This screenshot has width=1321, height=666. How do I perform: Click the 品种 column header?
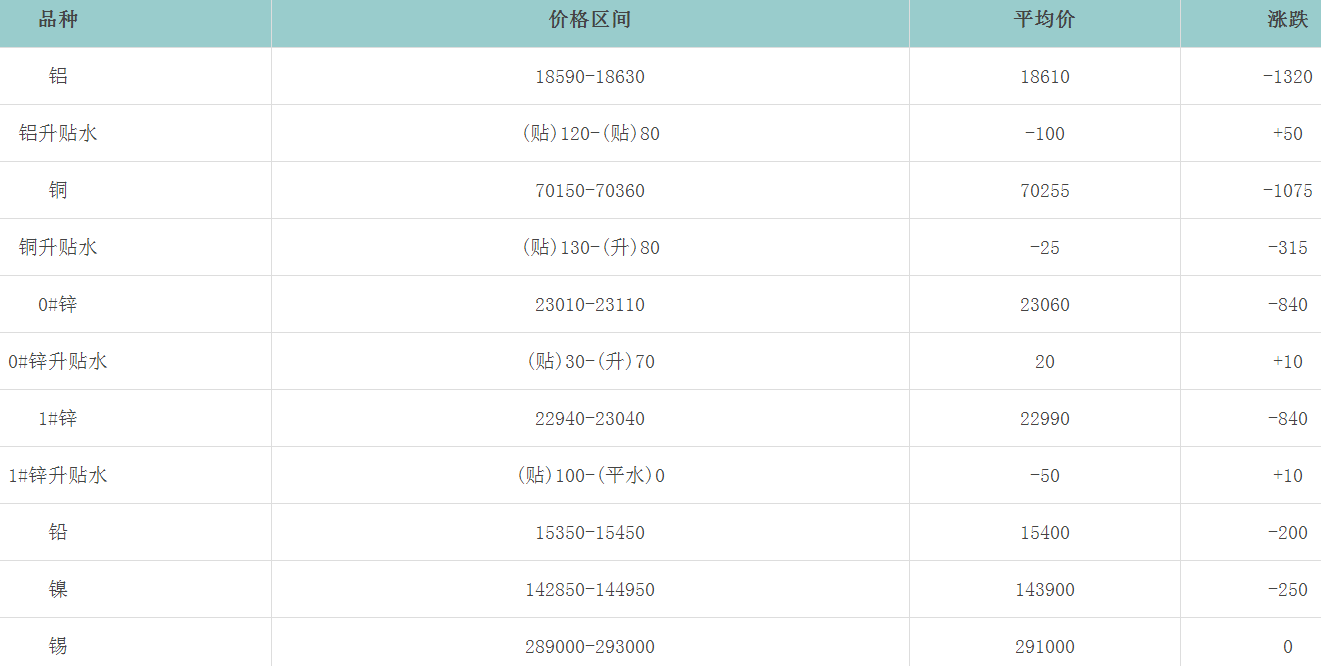(x=58, y=20)
